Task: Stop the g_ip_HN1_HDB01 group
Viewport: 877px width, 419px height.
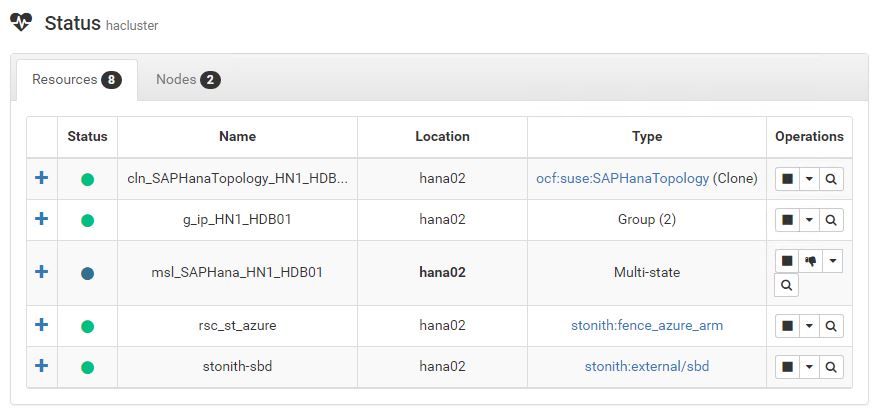Action: [x=788, y=220]
